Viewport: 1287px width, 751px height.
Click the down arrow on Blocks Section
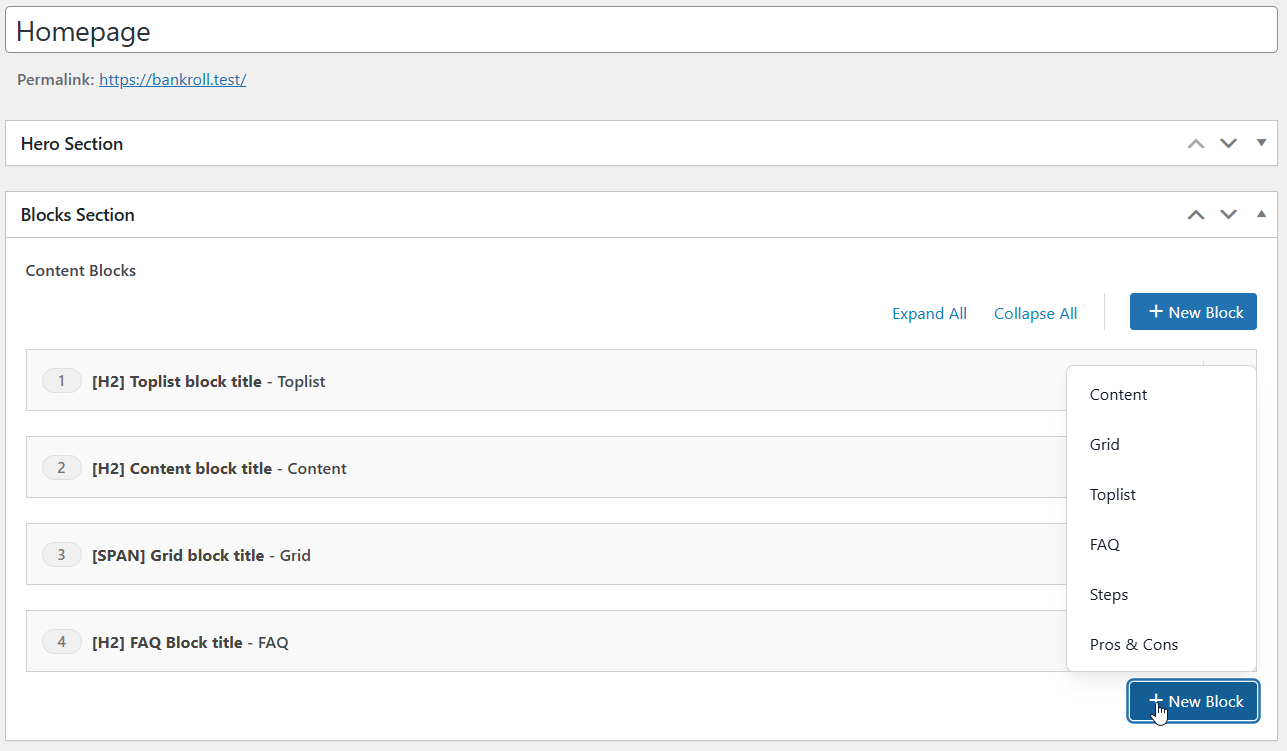(x=1228, y=214)
